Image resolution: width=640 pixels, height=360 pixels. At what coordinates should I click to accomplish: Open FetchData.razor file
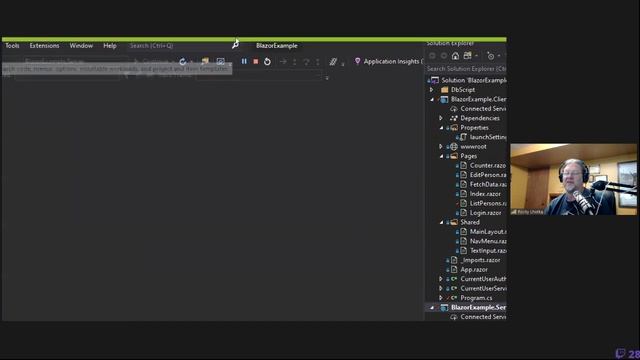pos(488,184)
